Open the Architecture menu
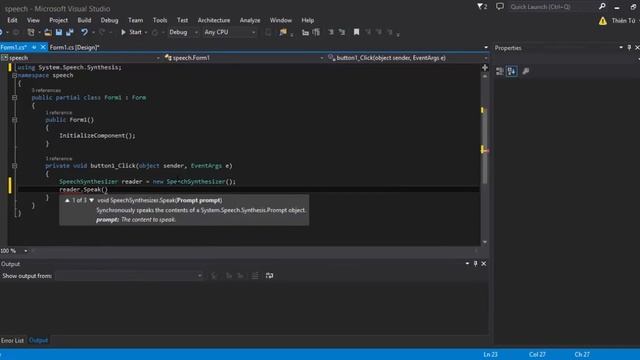This screenshot has width=640, height=360. point(213,20)
